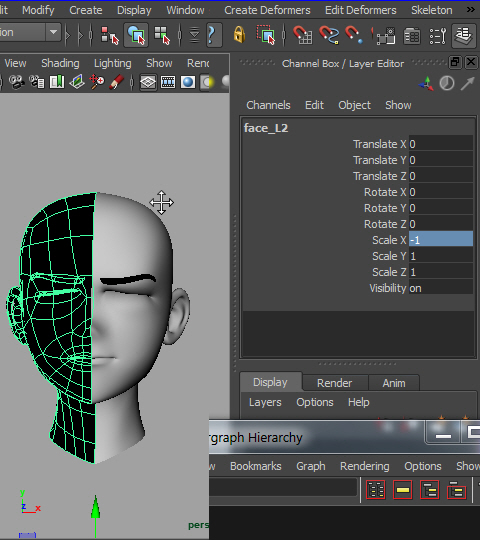Float the Channel Box panel button
The image size is (480, 540).
(455, 62)
